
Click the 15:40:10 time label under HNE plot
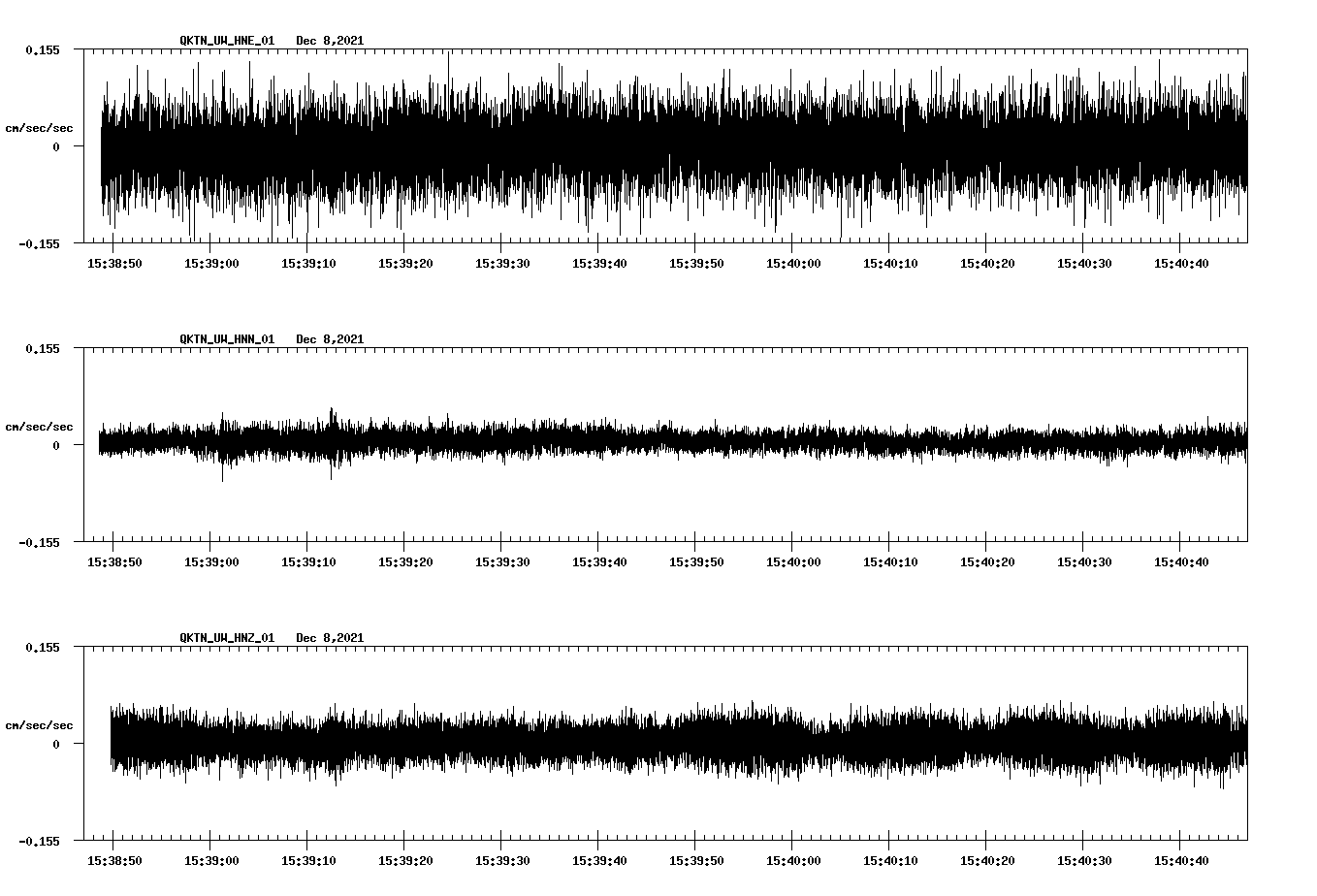click(890, 264)
